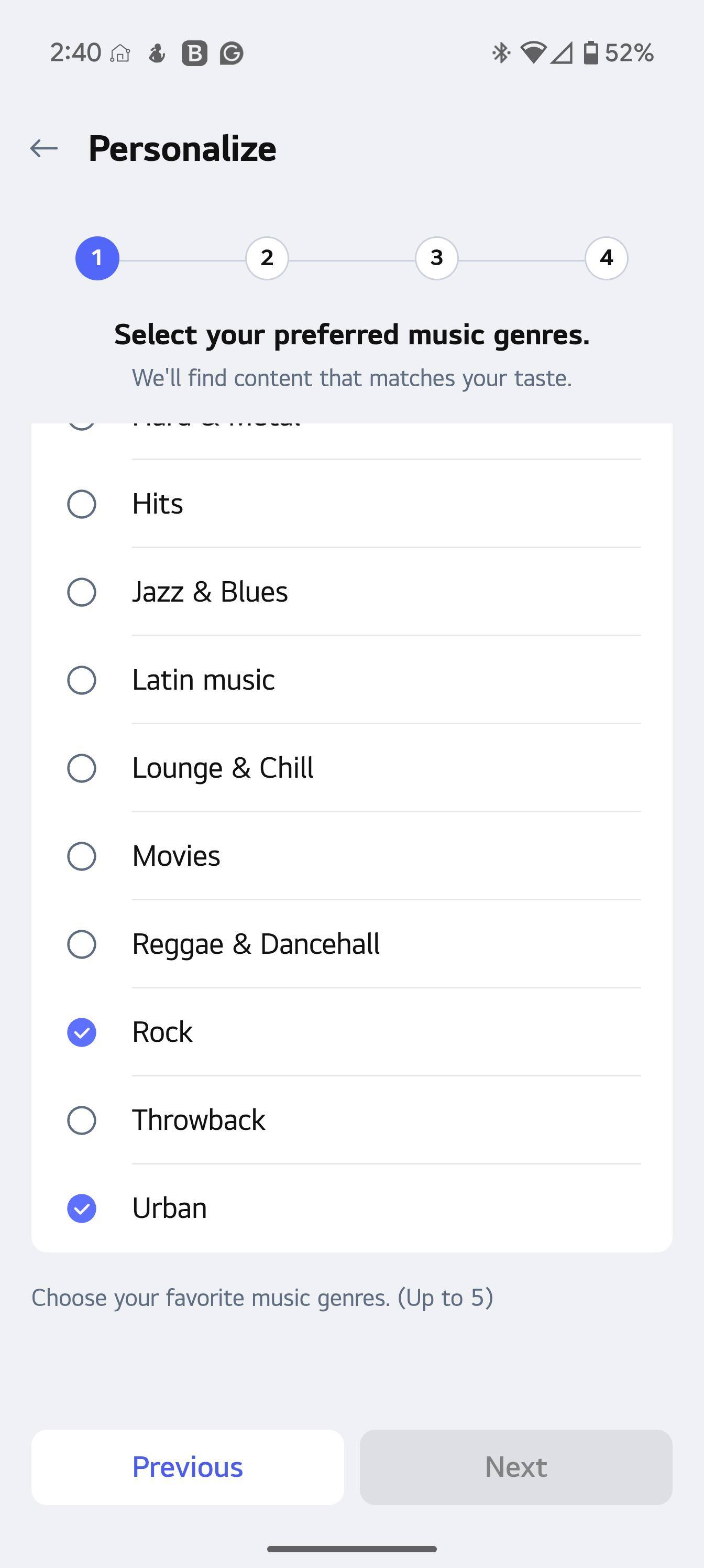Uncheck the Rock genre
The image size is (704, 1568).
[x=82, y=1032]
